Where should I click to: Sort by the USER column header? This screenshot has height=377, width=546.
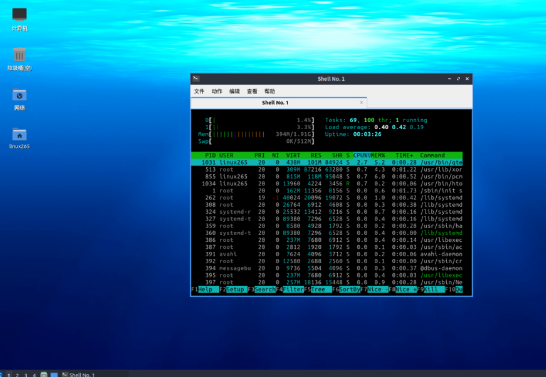(x=226, y=155)
